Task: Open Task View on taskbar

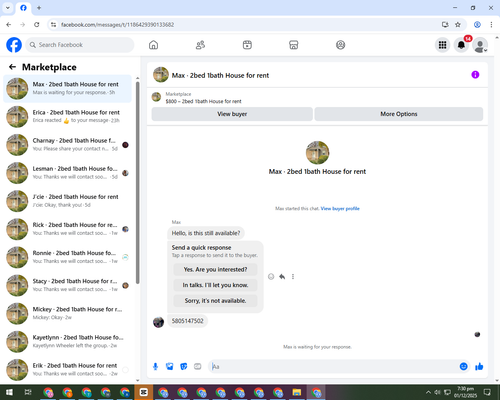Action: pos(28,392)
